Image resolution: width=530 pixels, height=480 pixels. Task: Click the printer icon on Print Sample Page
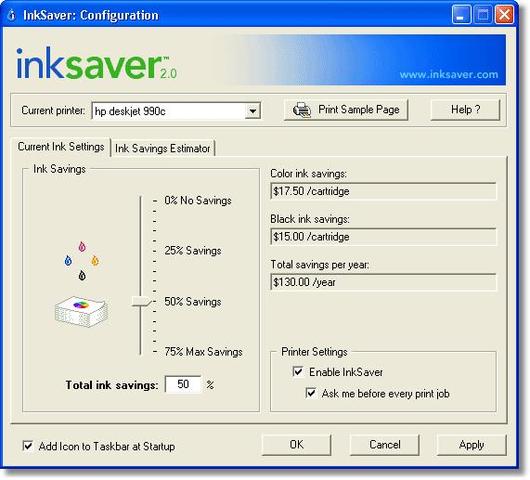(x=302, y=110)
